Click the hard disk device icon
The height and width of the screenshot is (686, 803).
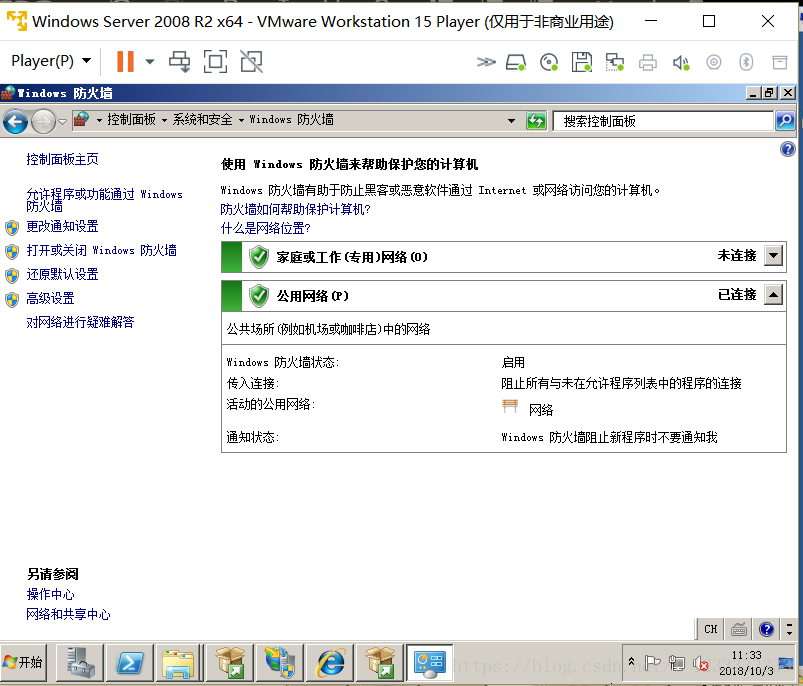pyautogui.click(x=516, y=62)
